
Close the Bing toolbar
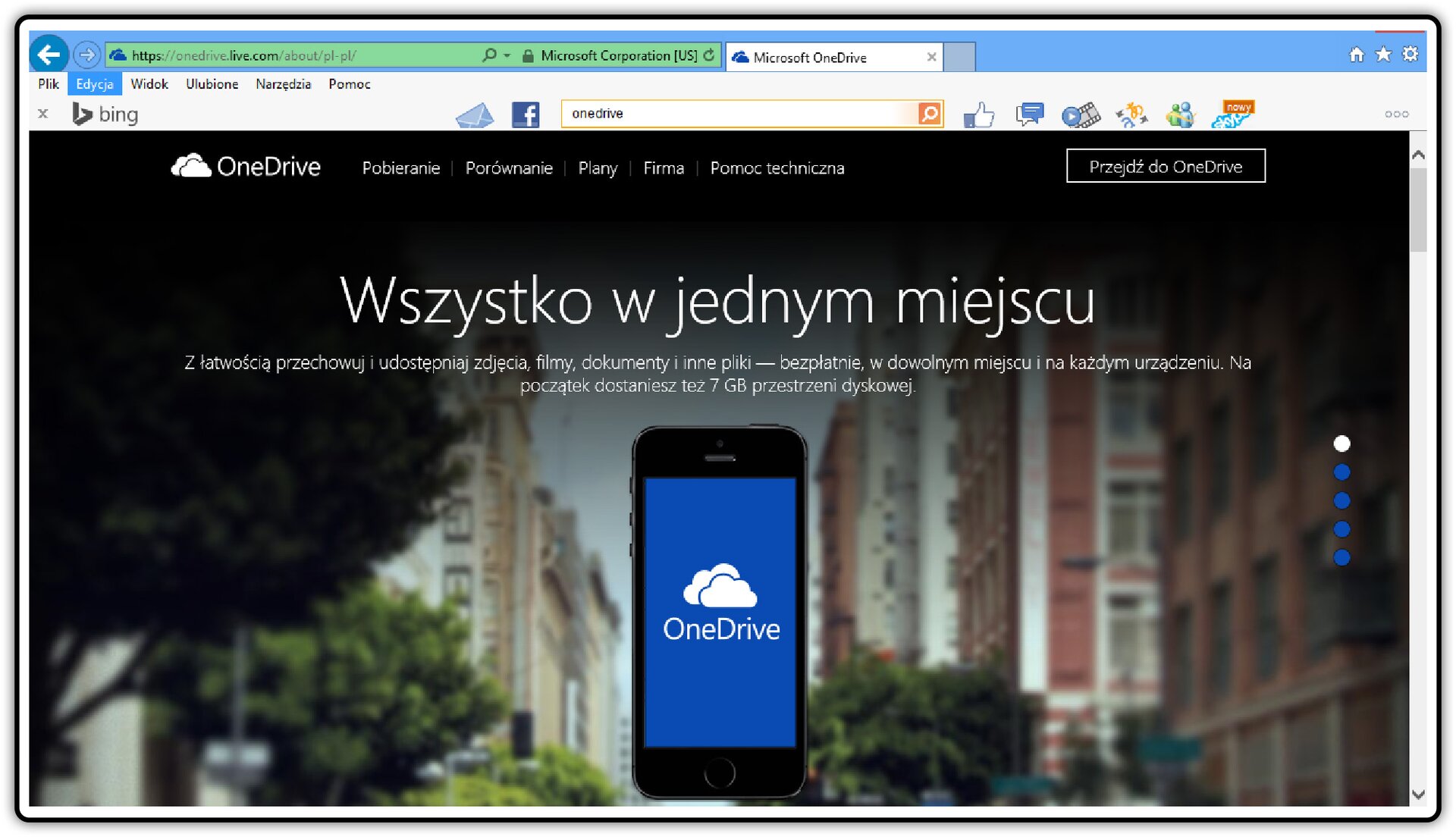point(43,114)
